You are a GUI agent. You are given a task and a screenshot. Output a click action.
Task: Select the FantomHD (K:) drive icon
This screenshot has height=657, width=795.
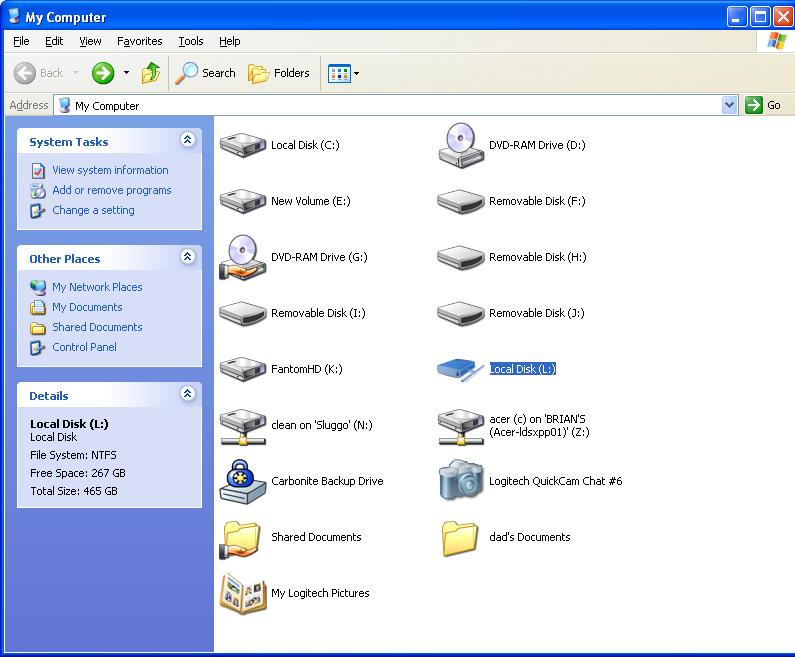242,369
